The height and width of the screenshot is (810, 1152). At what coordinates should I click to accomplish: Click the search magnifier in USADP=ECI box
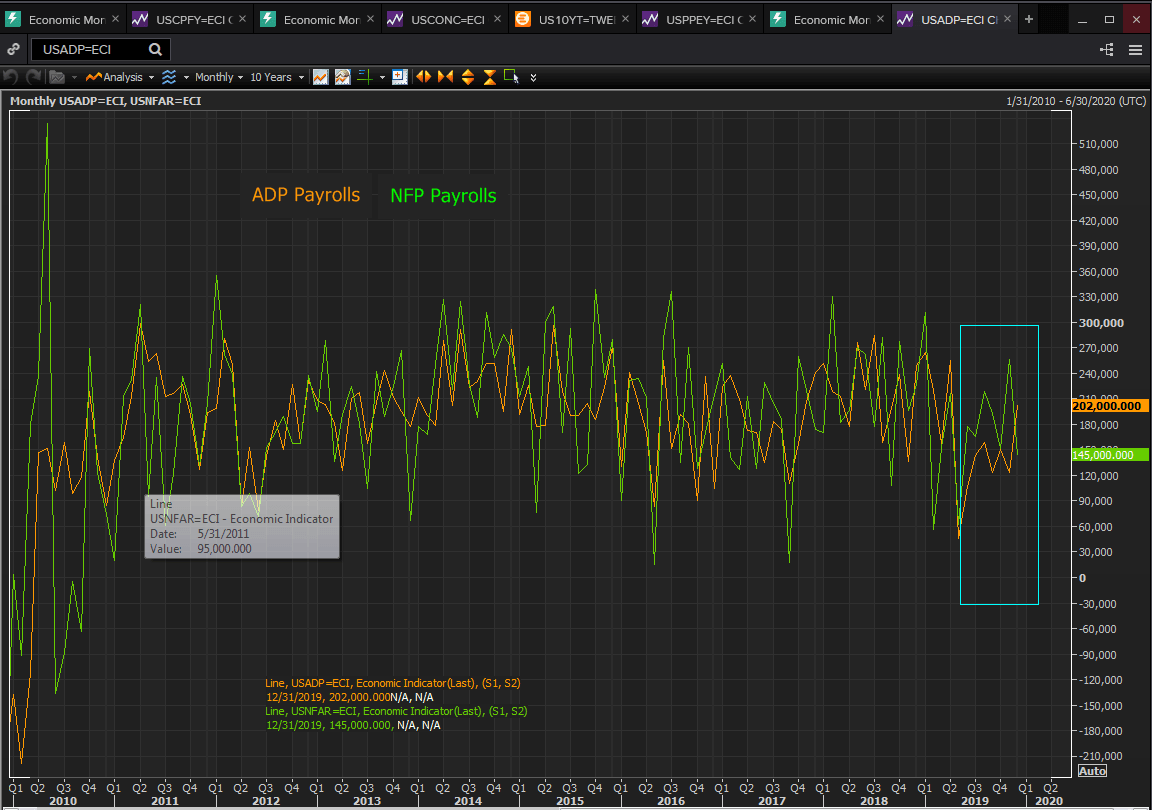tap(156, 49)
